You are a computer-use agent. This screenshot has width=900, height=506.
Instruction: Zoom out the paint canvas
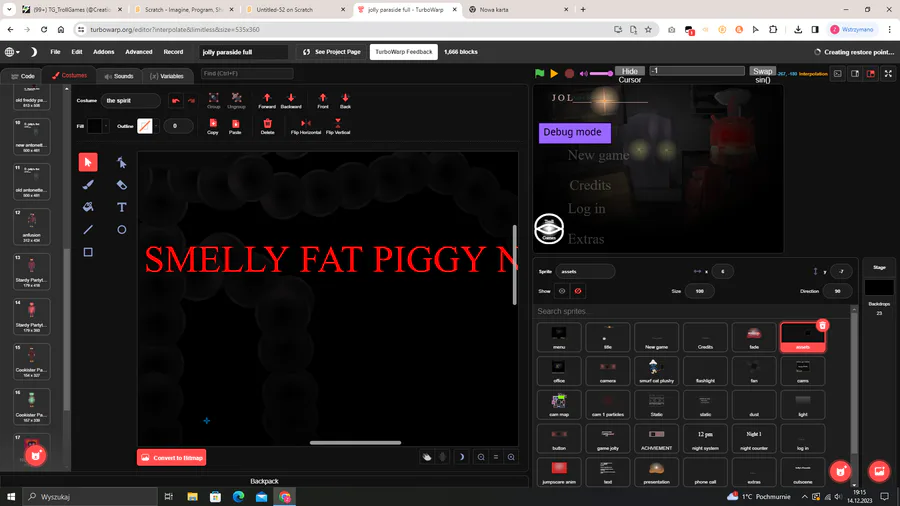481,457
